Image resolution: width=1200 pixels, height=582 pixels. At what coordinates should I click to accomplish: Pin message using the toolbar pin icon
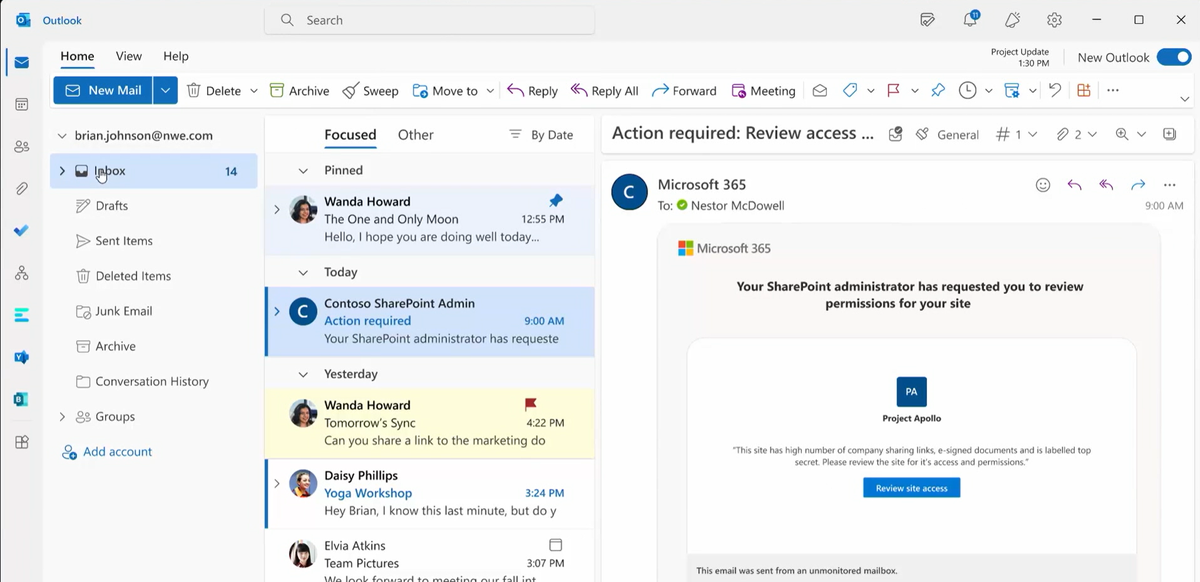click(x=937, y=91)
